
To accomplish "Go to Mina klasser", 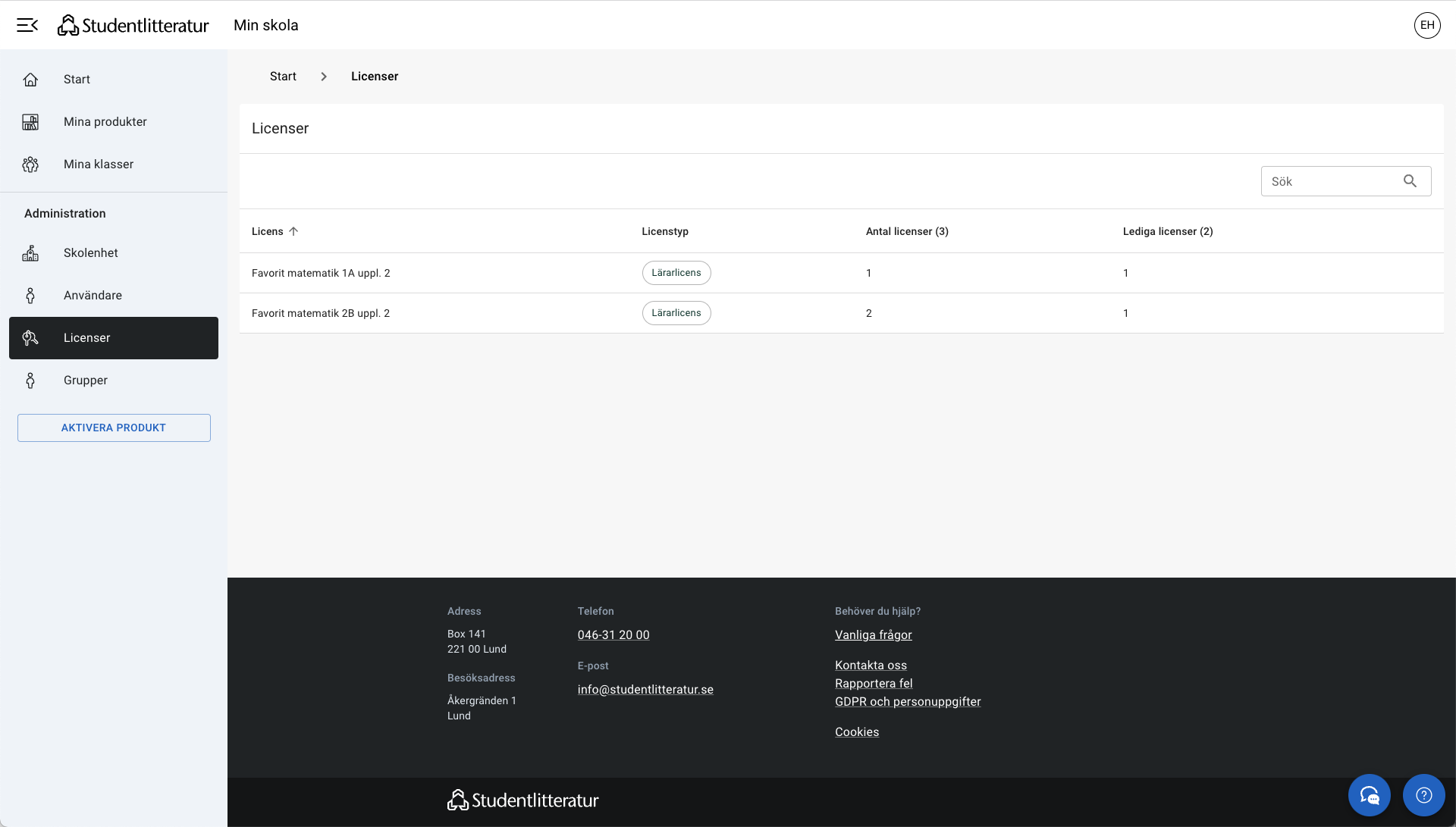I will pos(99,164).
